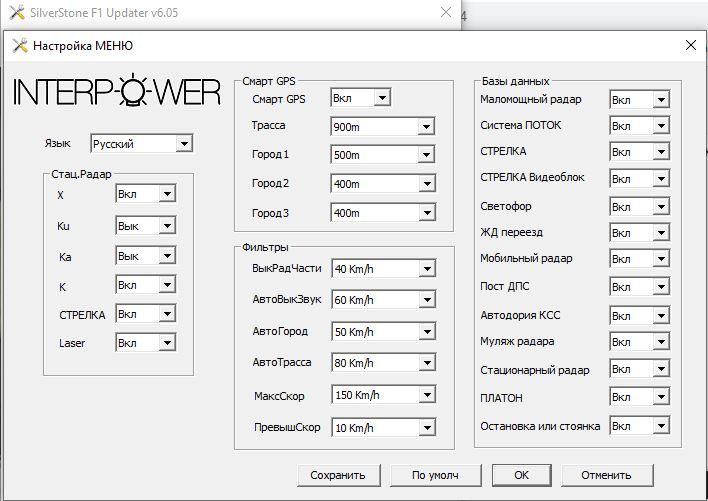Click the wrench icon in dialog title bar

click(x=19, y=45)
